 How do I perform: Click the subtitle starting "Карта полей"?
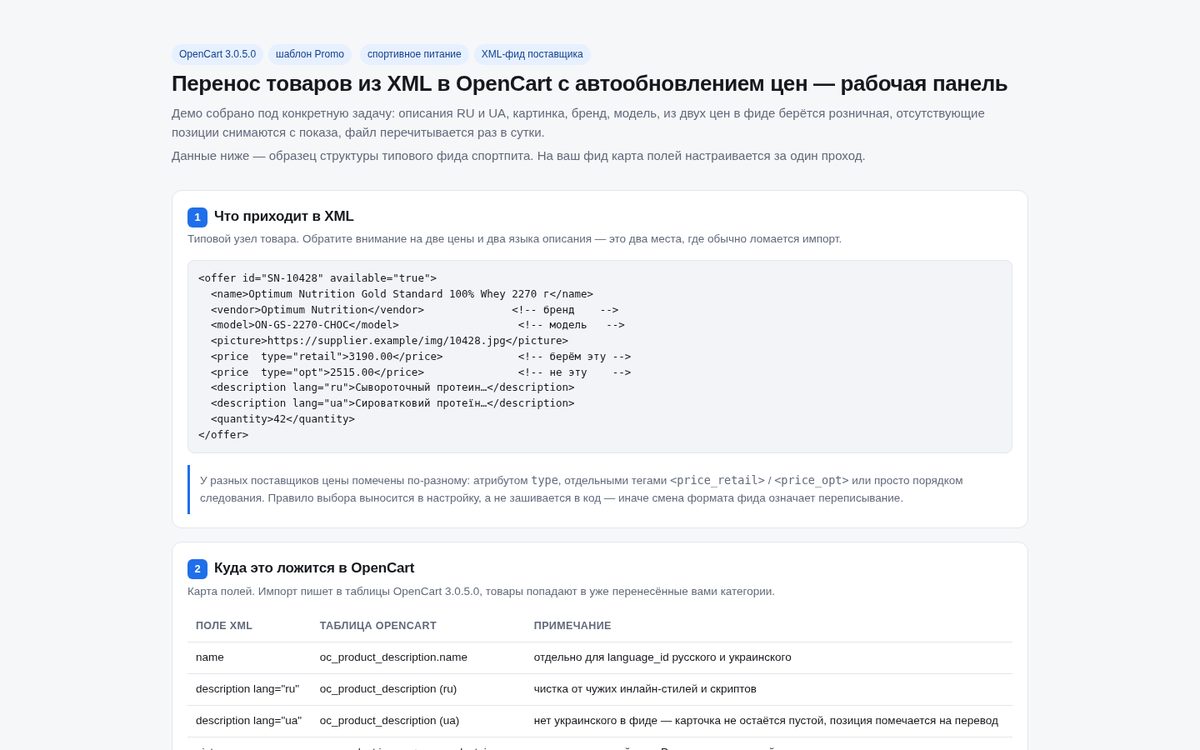coord(481,591)
